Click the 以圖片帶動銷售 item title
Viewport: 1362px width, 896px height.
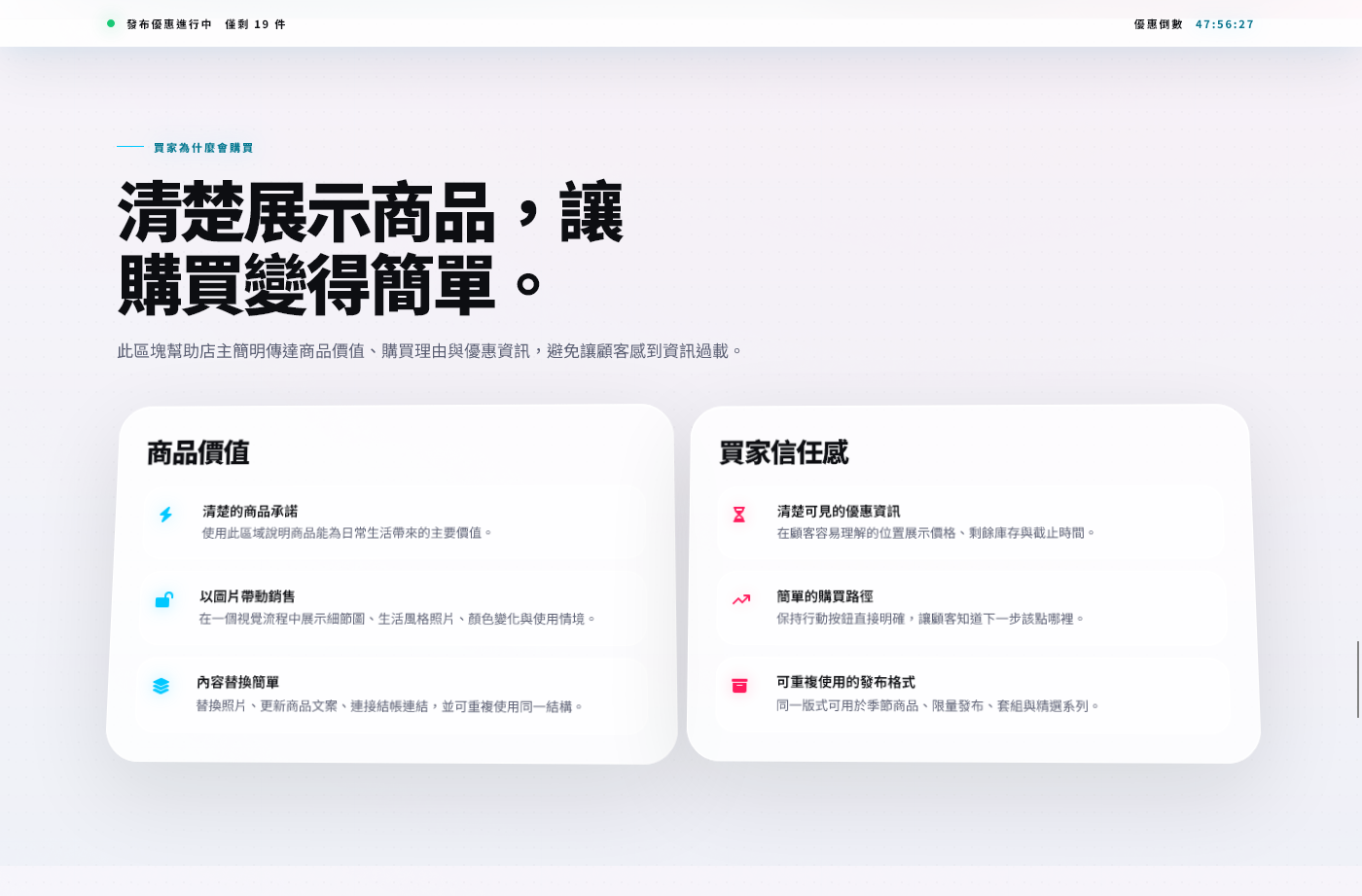click(x=247, y=596)
